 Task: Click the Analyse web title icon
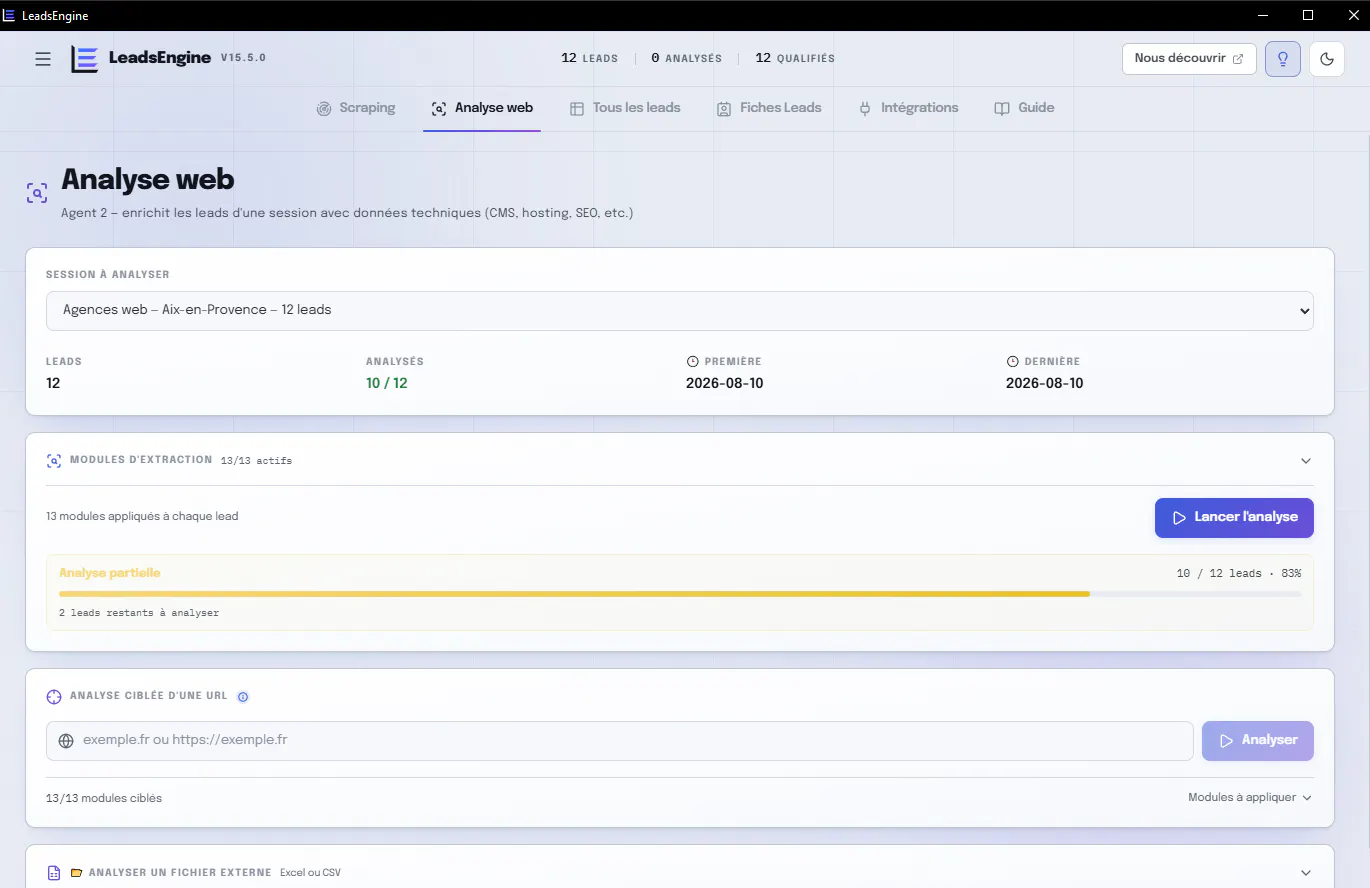[37, 193]
